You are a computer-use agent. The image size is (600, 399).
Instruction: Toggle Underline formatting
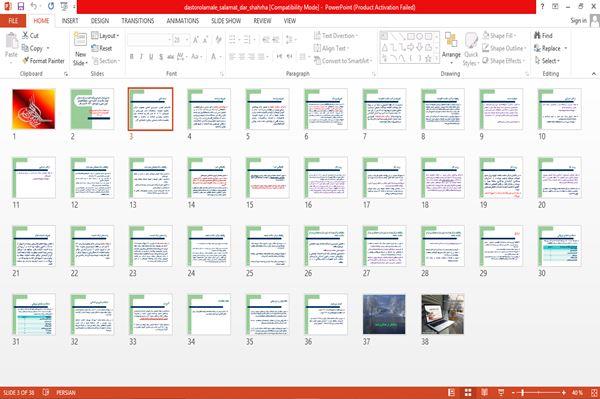[x=151, y=57]
